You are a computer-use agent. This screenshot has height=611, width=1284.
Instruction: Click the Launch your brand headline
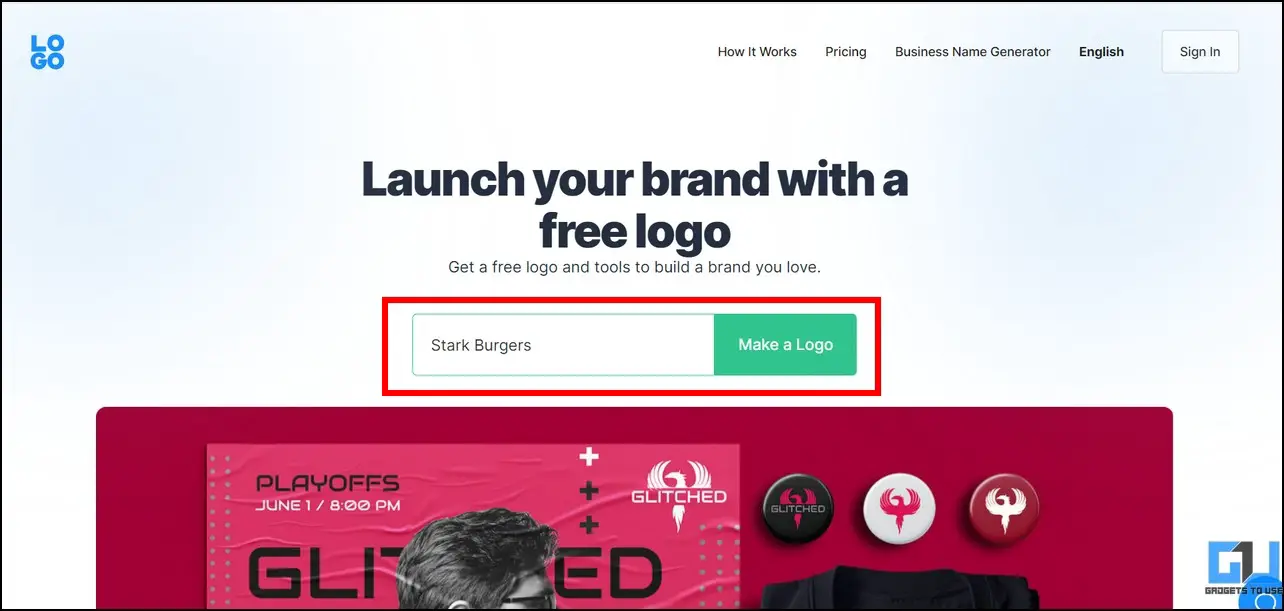[634, 205]
